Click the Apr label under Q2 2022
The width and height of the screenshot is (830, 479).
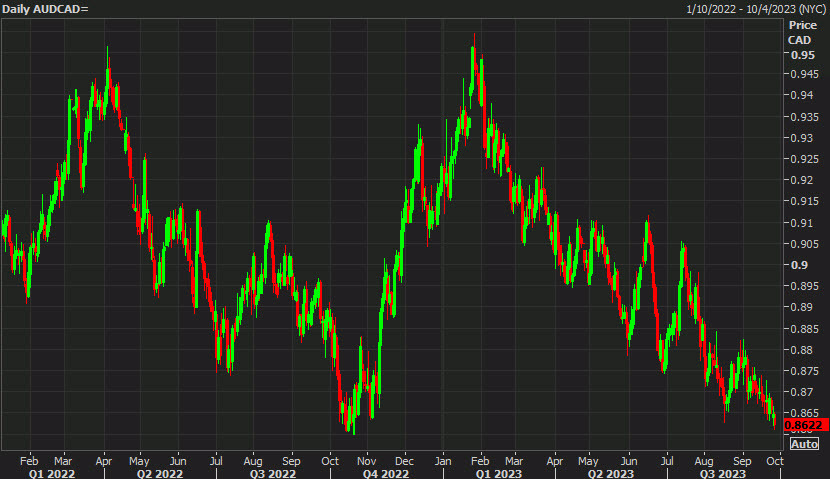[104, 461]
